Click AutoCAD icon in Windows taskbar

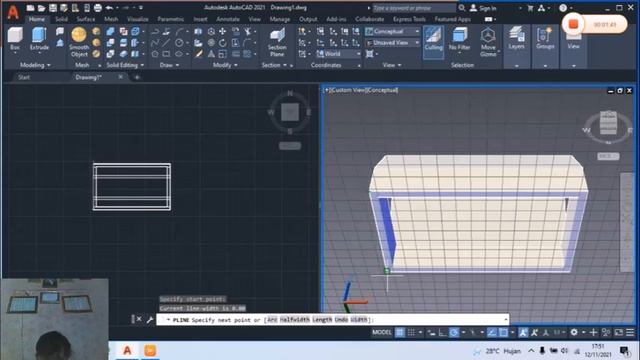point(127,351)
